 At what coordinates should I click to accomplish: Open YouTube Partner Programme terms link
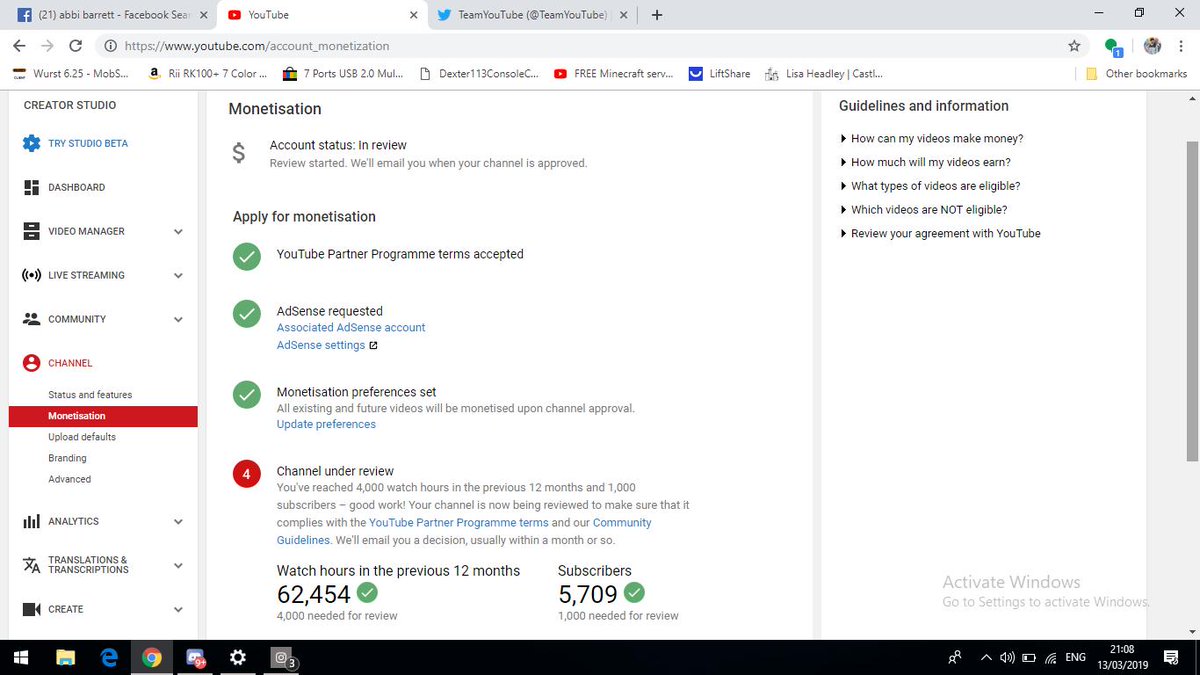tap(459, 522)
